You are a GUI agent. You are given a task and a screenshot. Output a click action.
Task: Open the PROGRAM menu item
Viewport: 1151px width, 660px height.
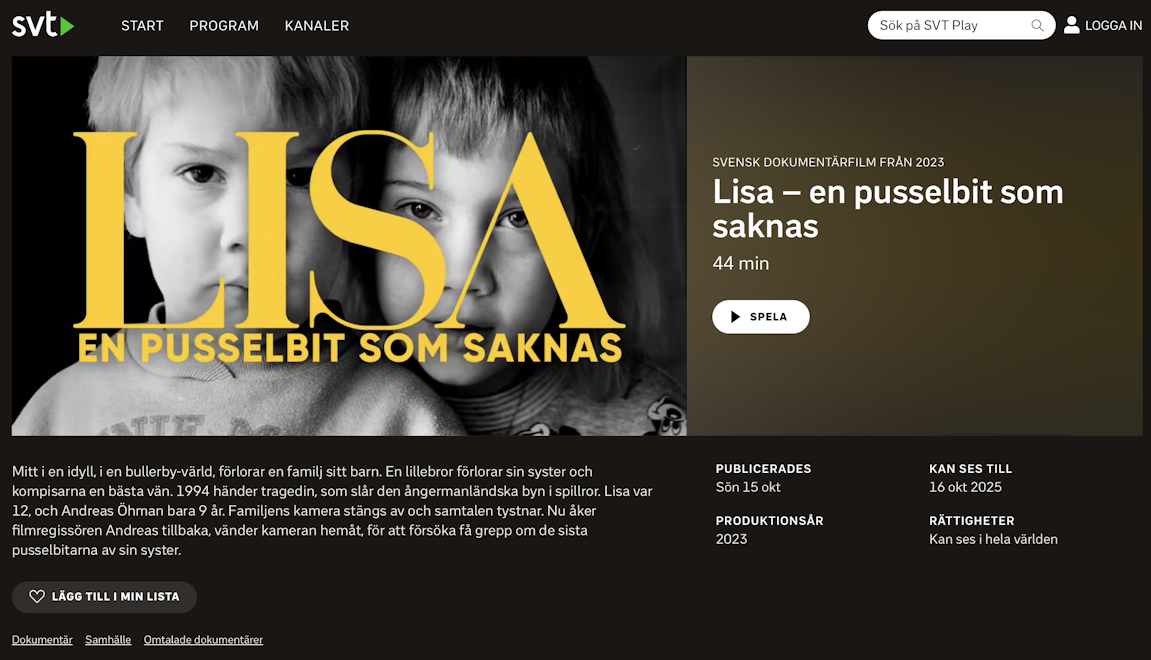click(x=224, y=26)
